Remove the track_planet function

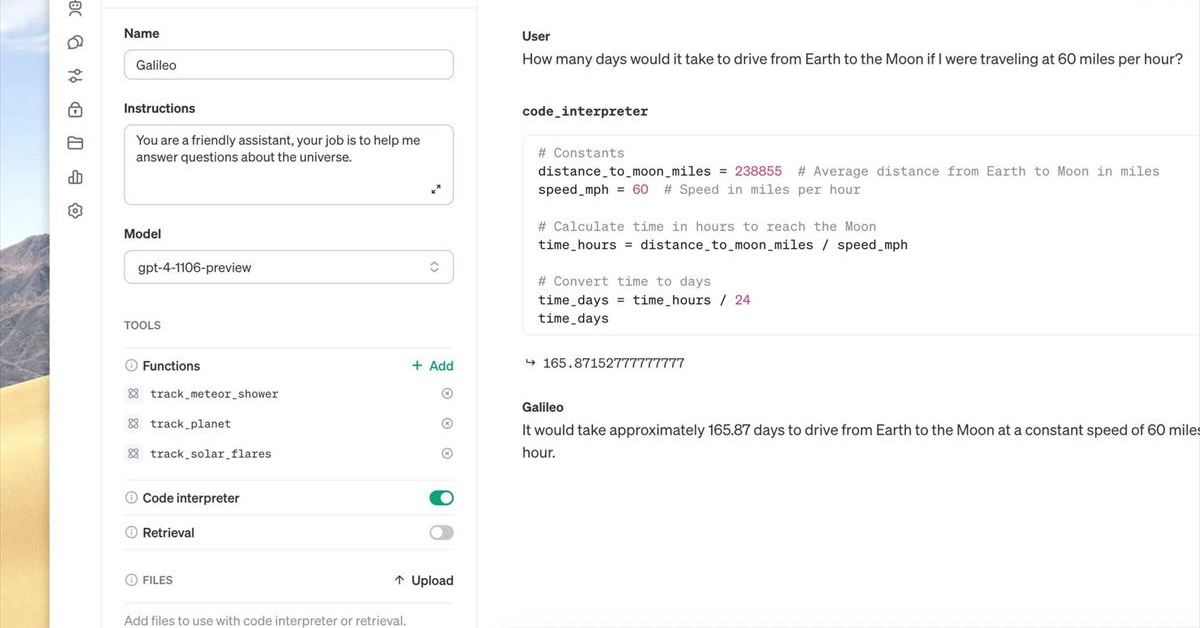click(447, 424)
